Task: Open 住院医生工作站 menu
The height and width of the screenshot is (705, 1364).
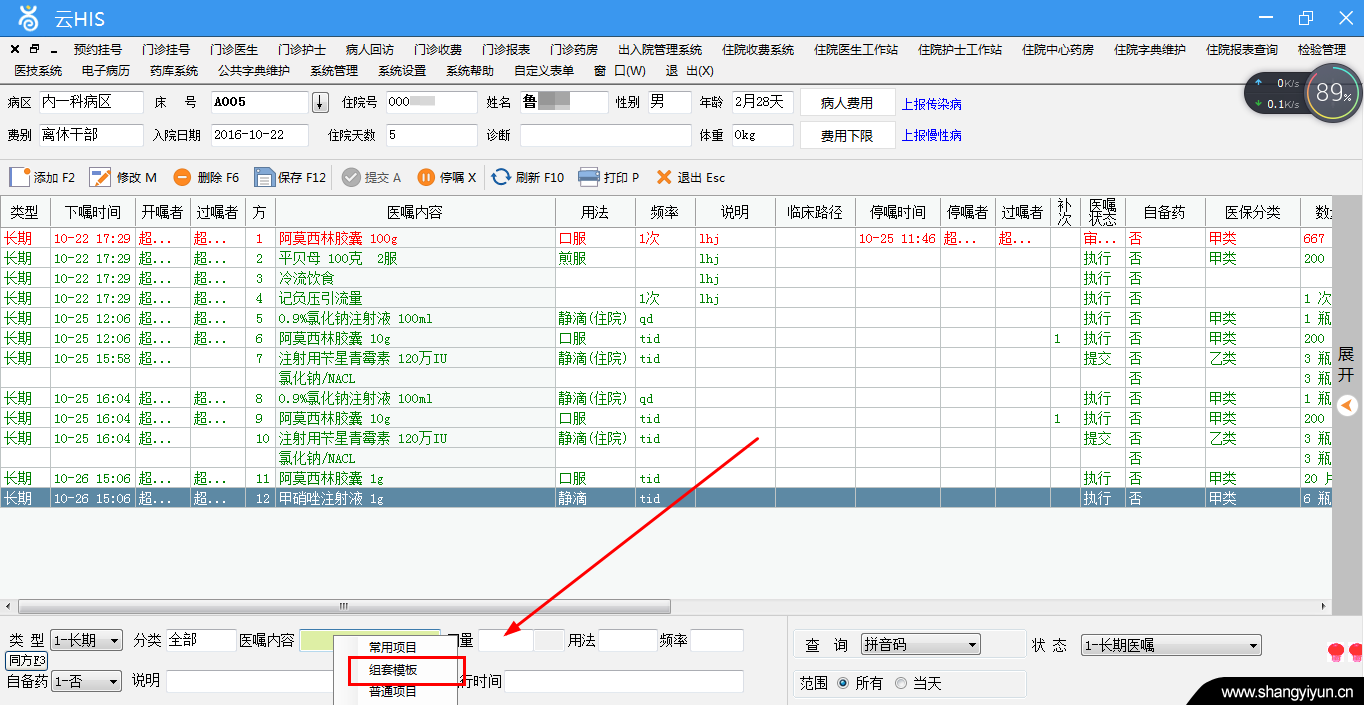Action: 856,49
